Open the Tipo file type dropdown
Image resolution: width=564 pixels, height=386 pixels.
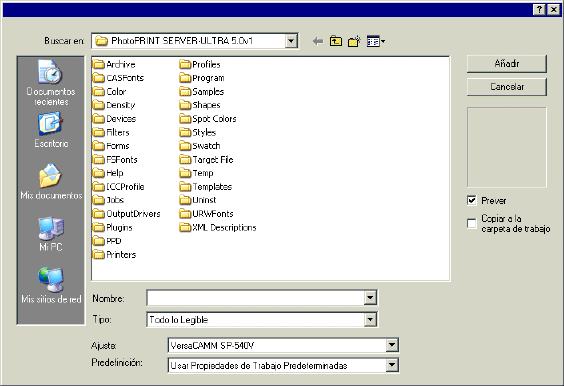click(x=370, y=319)
